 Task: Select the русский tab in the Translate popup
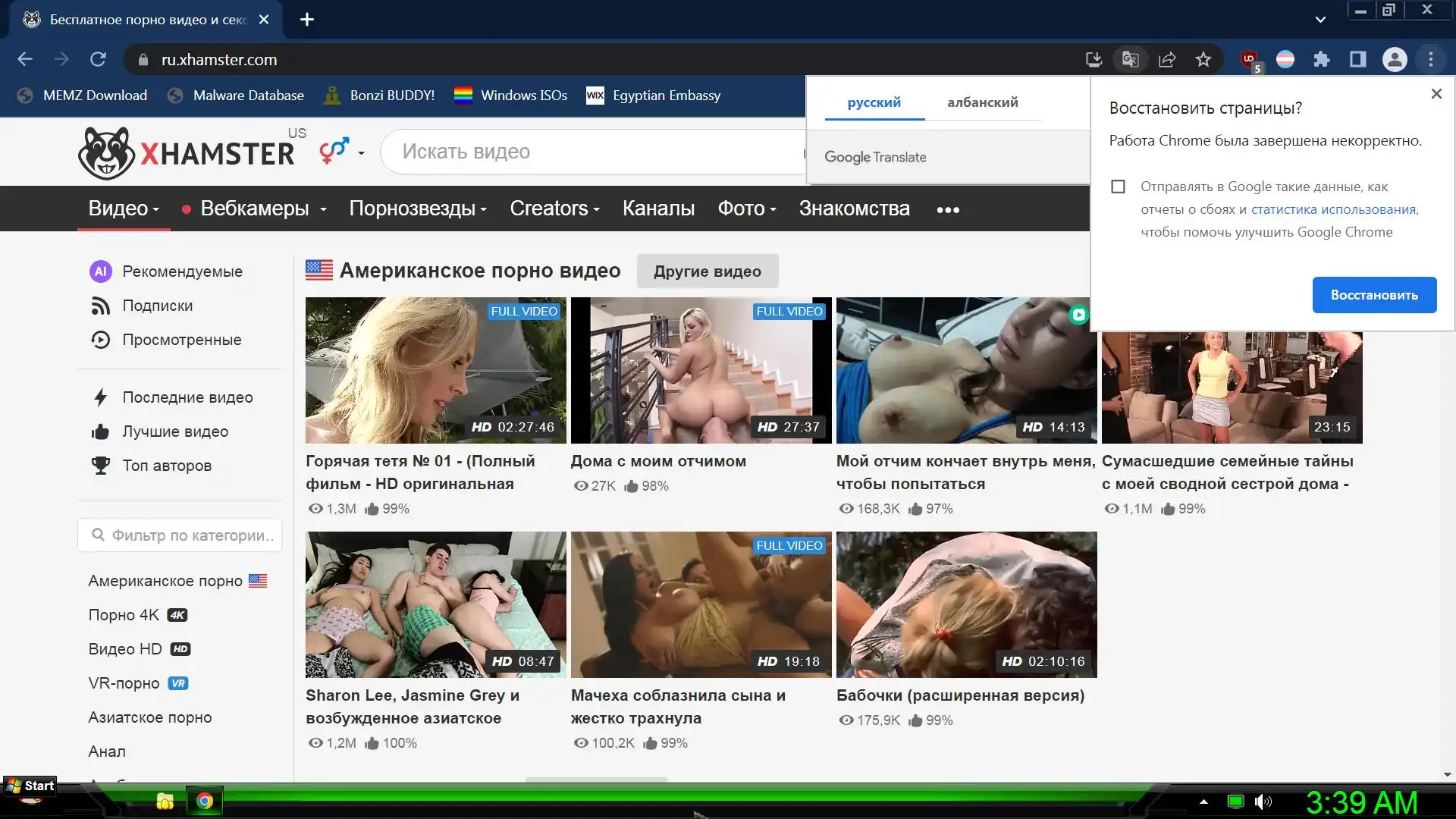pos(874,102)
